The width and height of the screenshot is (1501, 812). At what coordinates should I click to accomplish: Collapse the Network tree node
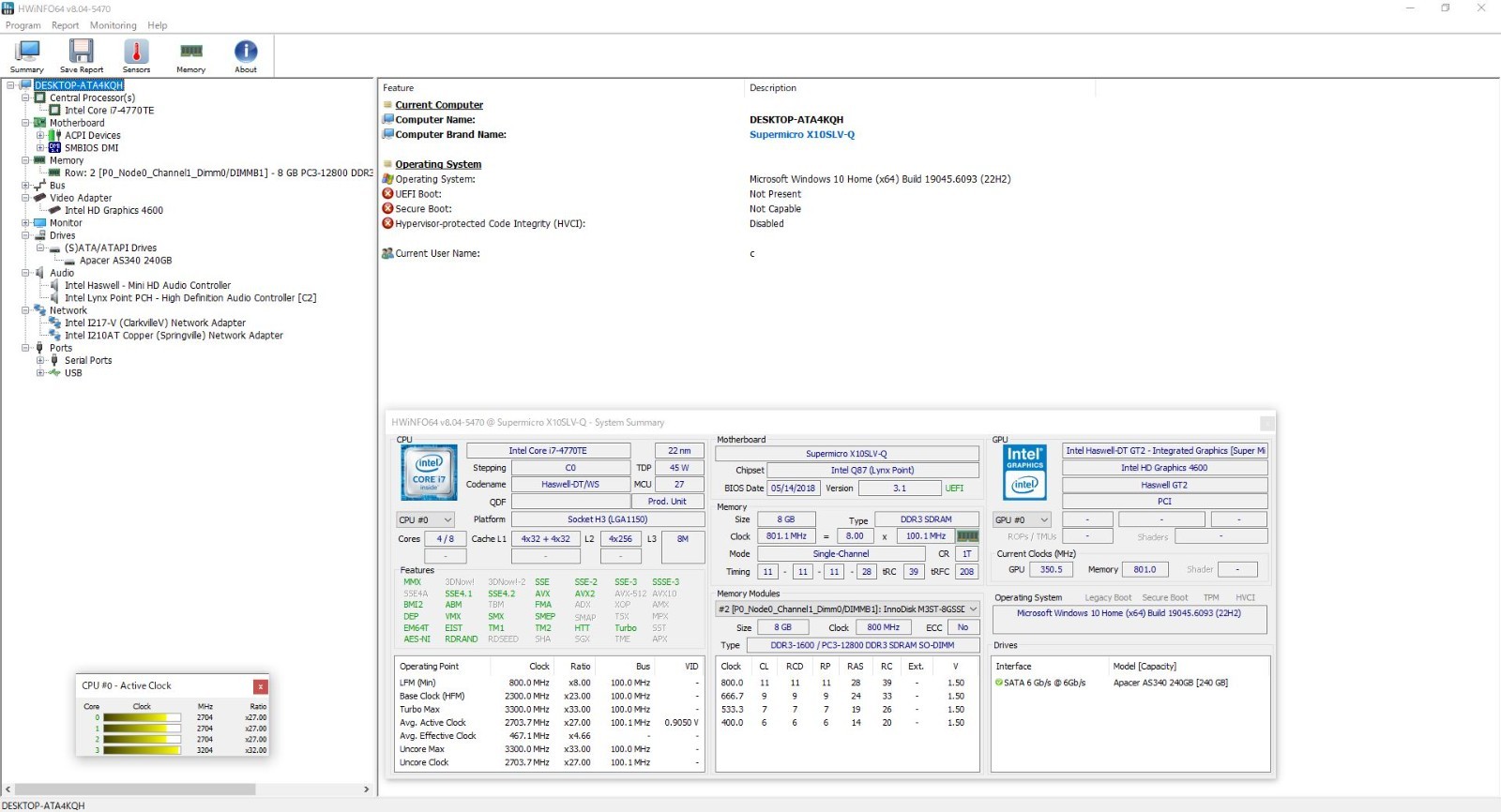pyautogui.click(x=25, y=310)
